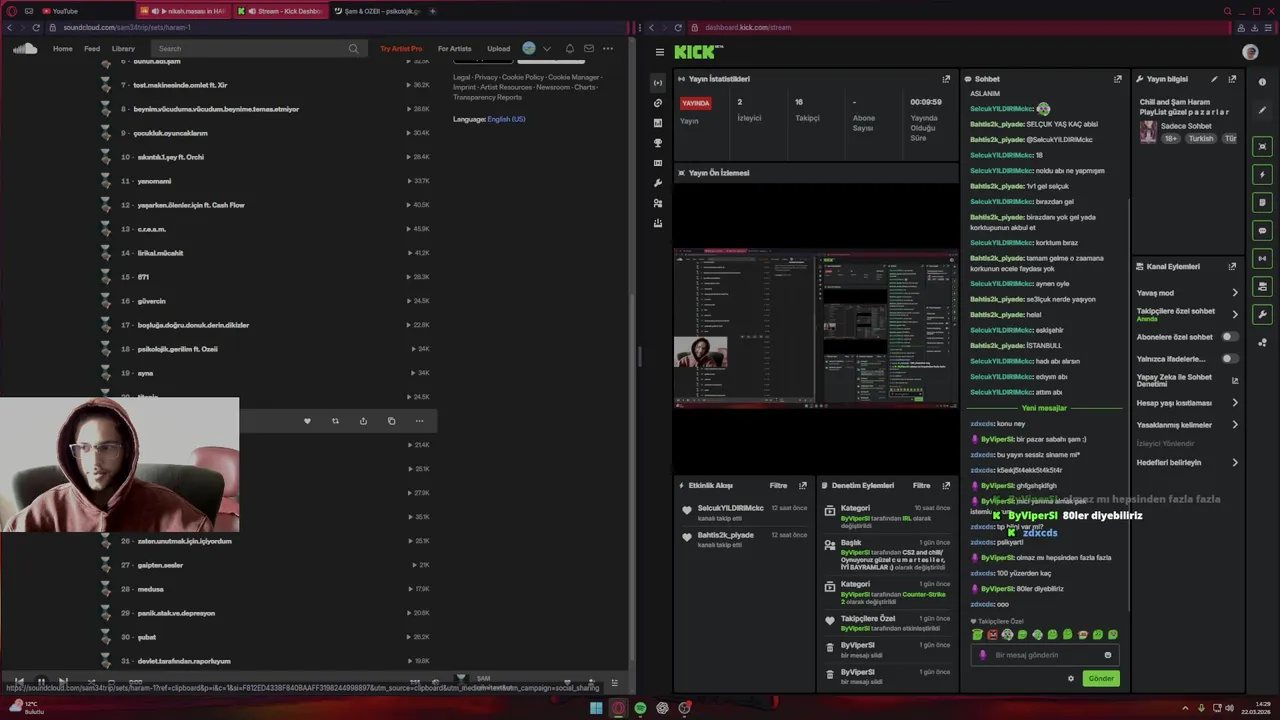Open the download tray icon in Kick sidebar
The width and height of the screenshot is (1280, 720).
coord(657,223)
